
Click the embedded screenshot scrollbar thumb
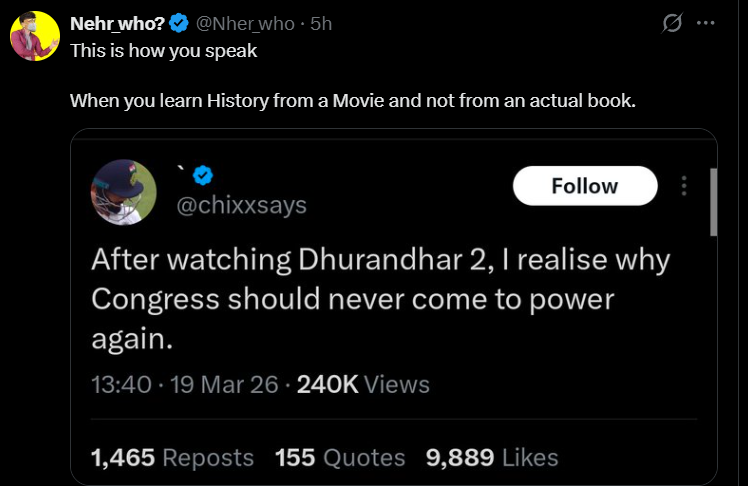coord(713,202)
